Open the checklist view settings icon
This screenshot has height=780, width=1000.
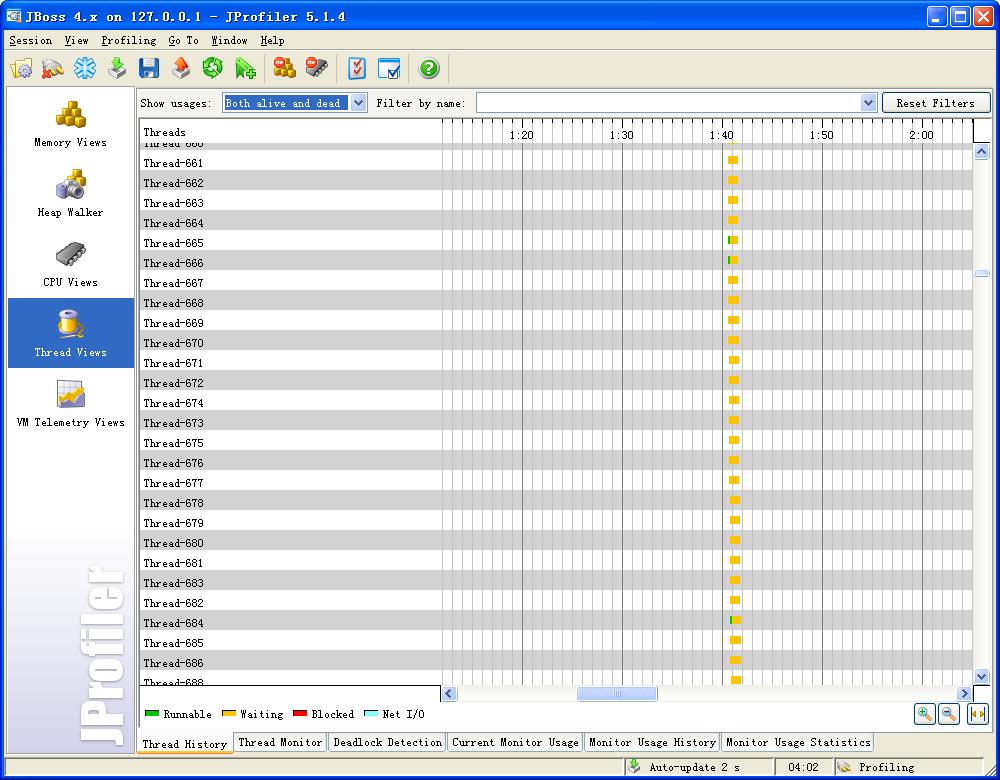(x=357, y=68)
